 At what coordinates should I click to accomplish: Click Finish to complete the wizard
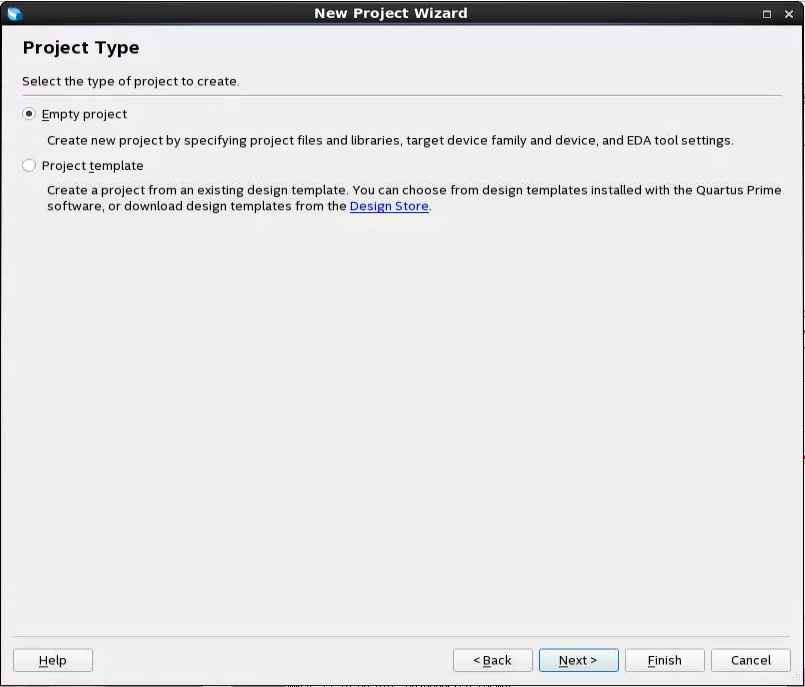point(664,660)
